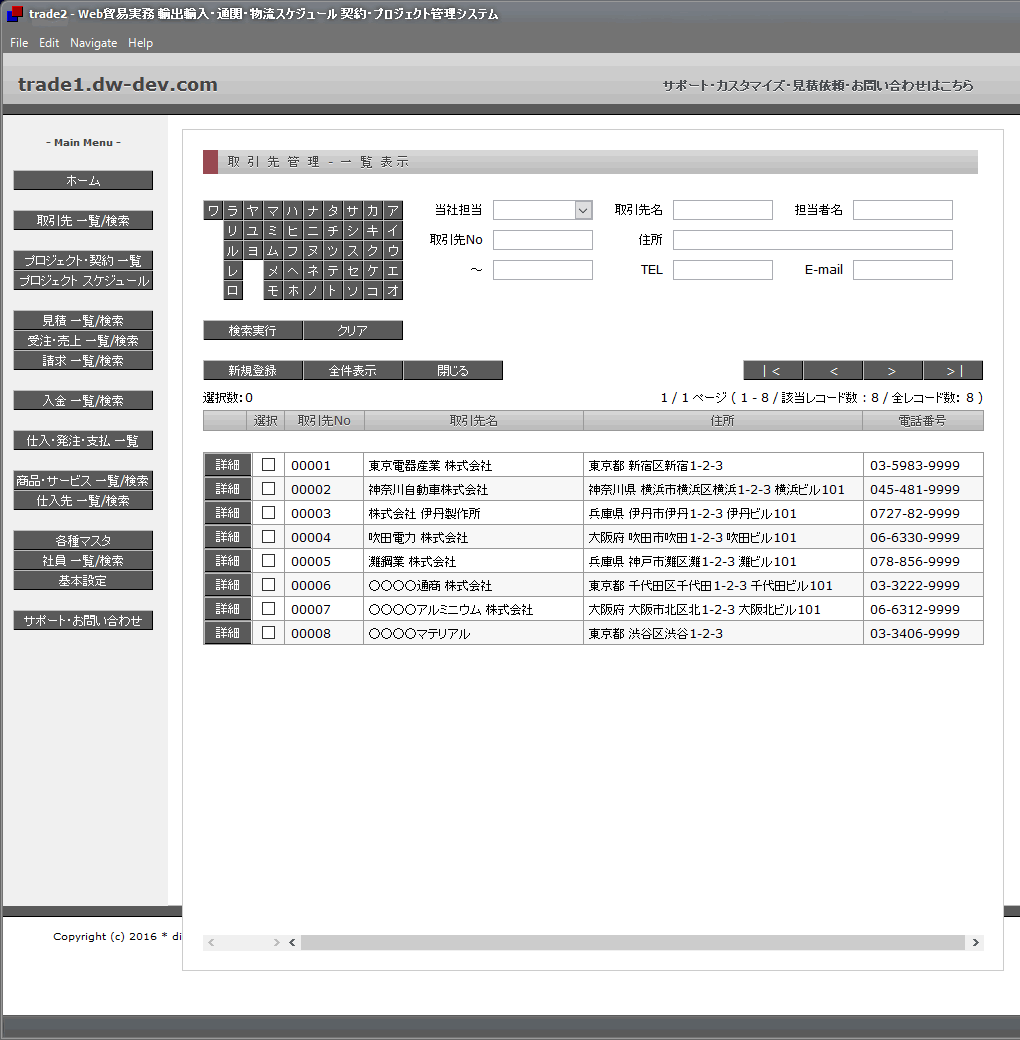Check the box for 東京電器産業 株式会社

(269, 465)
